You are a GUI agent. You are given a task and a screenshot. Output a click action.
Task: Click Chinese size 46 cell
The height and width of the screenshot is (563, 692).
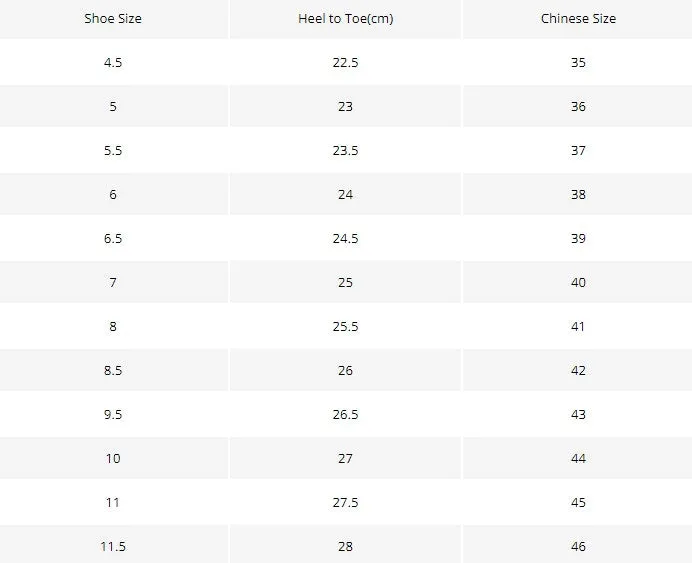coord(578,546)
